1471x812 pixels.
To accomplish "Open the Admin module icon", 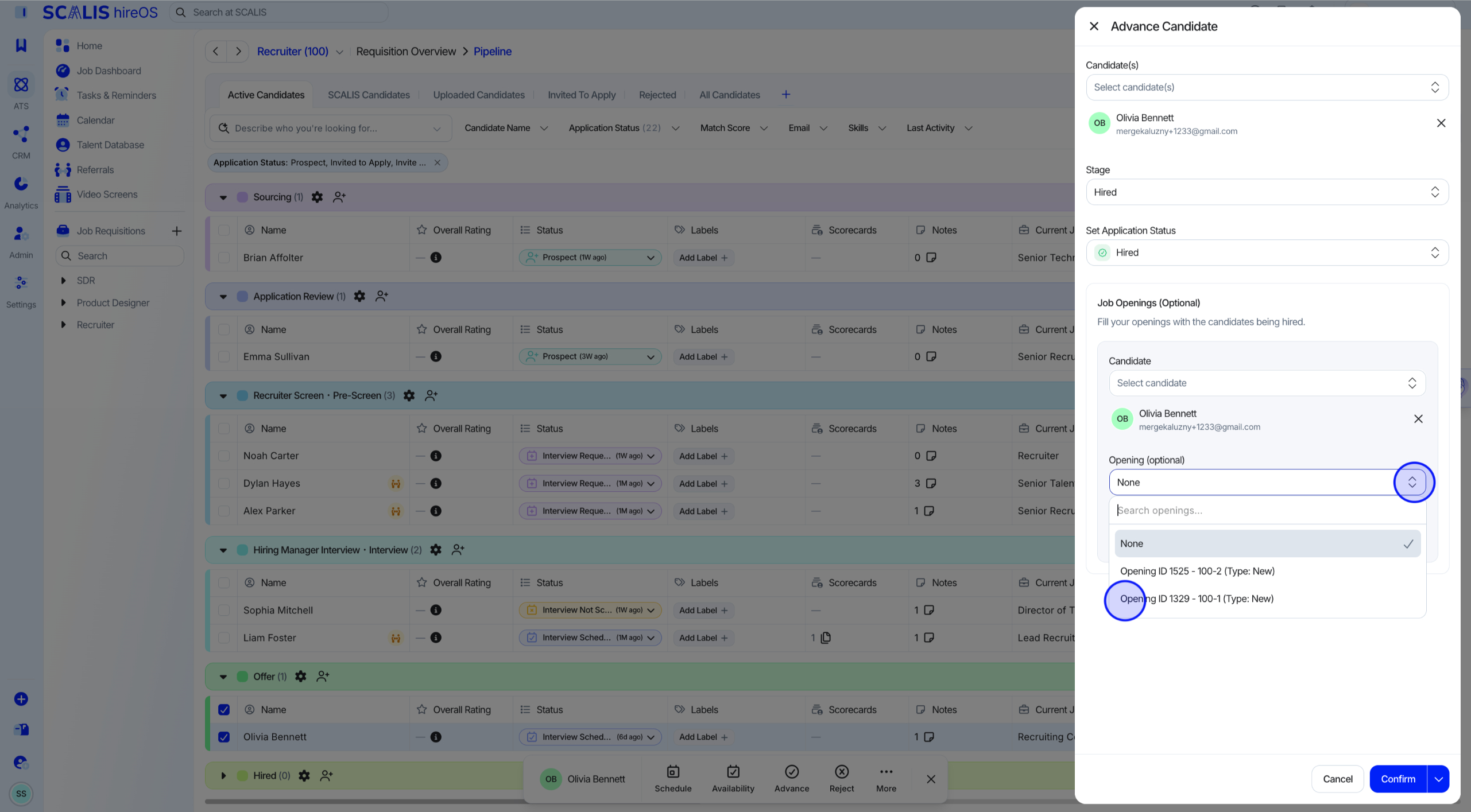I will tap(21, 234).
